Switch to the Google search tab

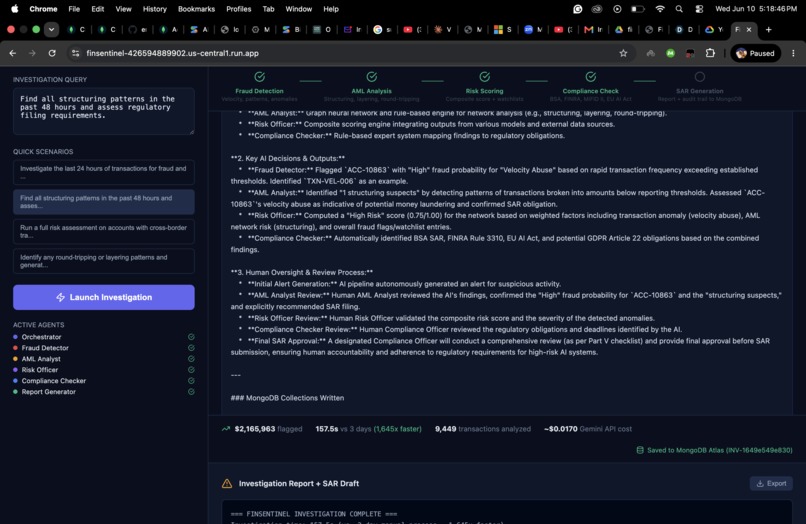tap(381, 29)
